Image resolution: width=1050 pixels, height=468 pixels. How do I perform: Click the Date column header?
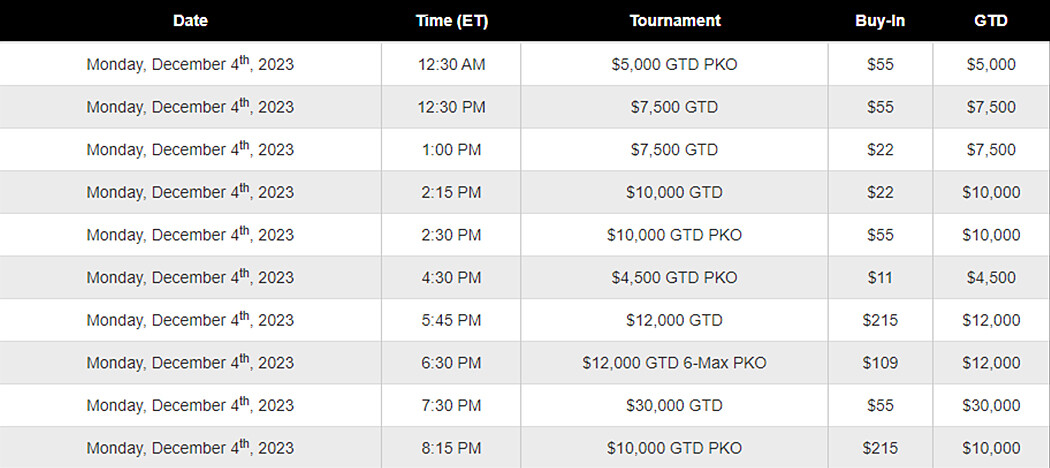190,21
